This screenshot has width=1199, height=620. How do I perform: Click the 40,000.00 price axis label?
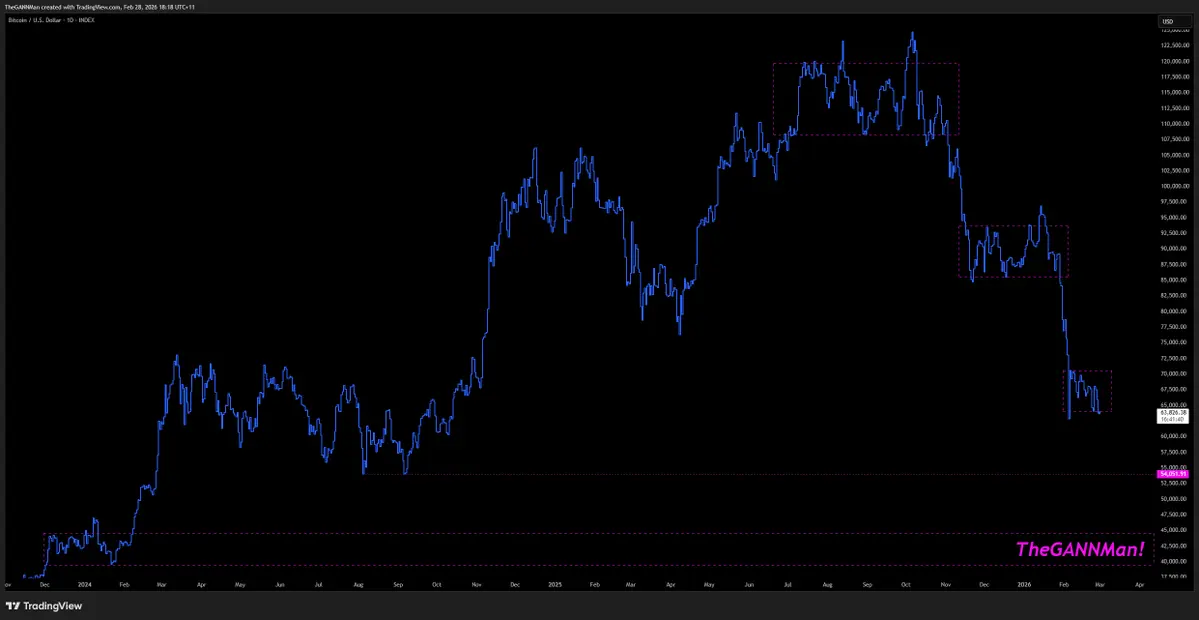tap(1173, 562)
